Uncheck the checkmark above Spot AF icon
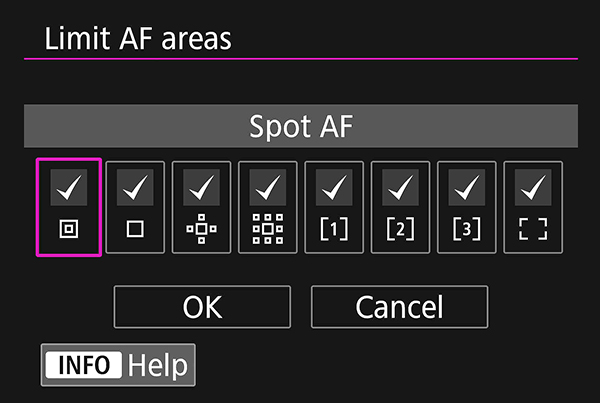600x403 pixels. click(68, 185)
